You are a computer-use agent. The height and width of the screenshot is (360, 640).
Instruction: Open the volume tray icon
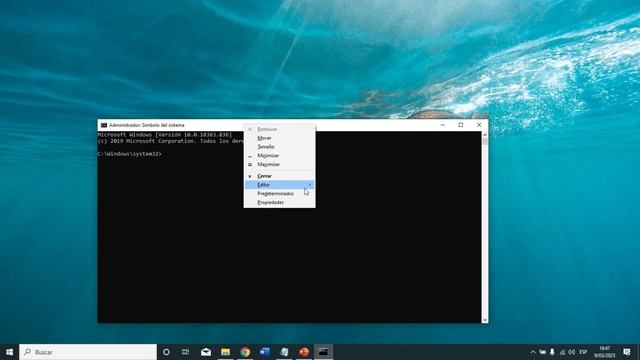pyautogui.click(x=572, y=352)
